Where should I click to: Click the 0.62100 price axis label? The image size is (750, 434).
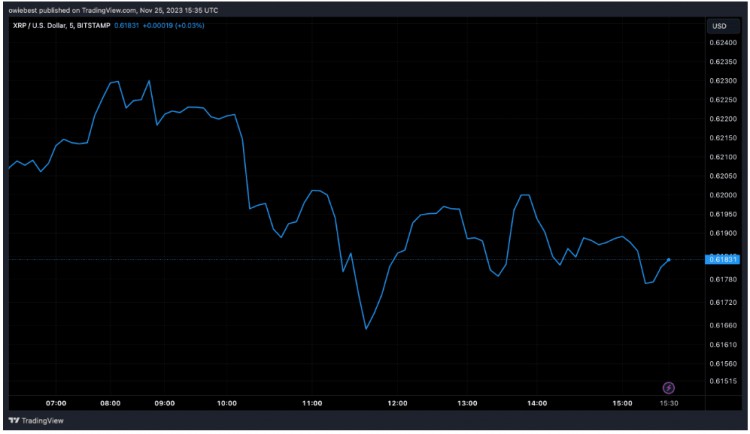[x=723, y=157]
